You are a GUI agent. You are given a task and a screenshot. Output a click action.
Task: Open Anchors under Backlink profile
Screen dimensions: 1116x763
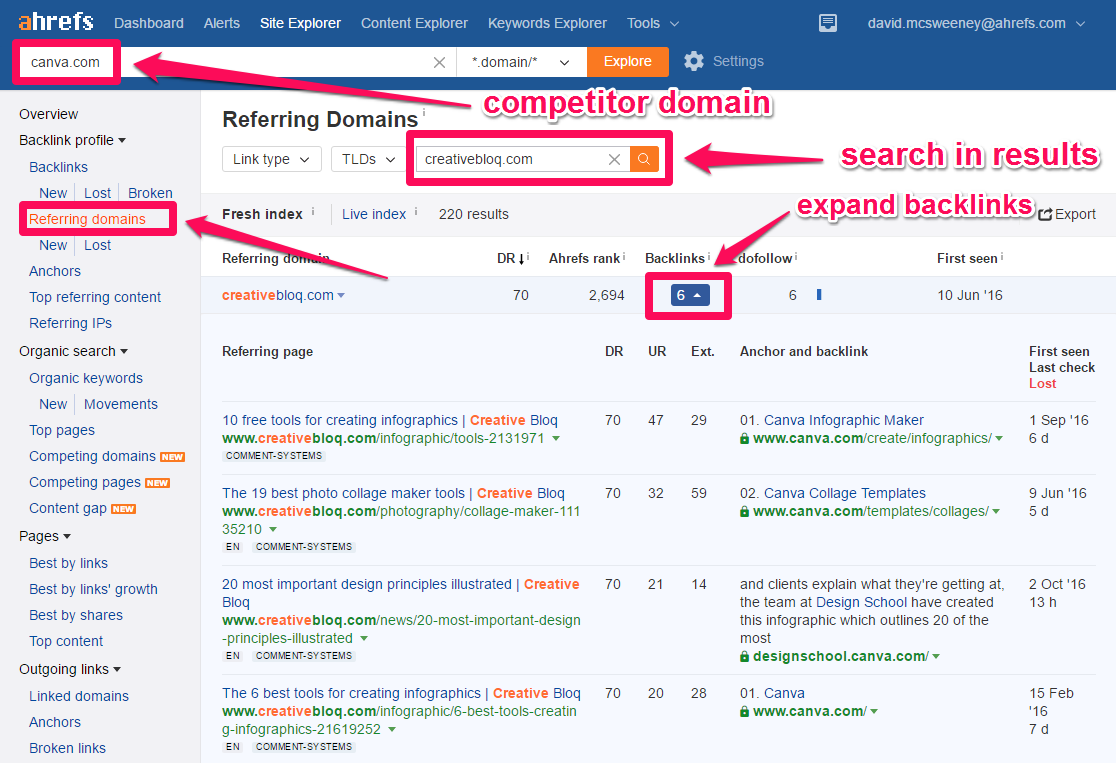coord(55,271)
